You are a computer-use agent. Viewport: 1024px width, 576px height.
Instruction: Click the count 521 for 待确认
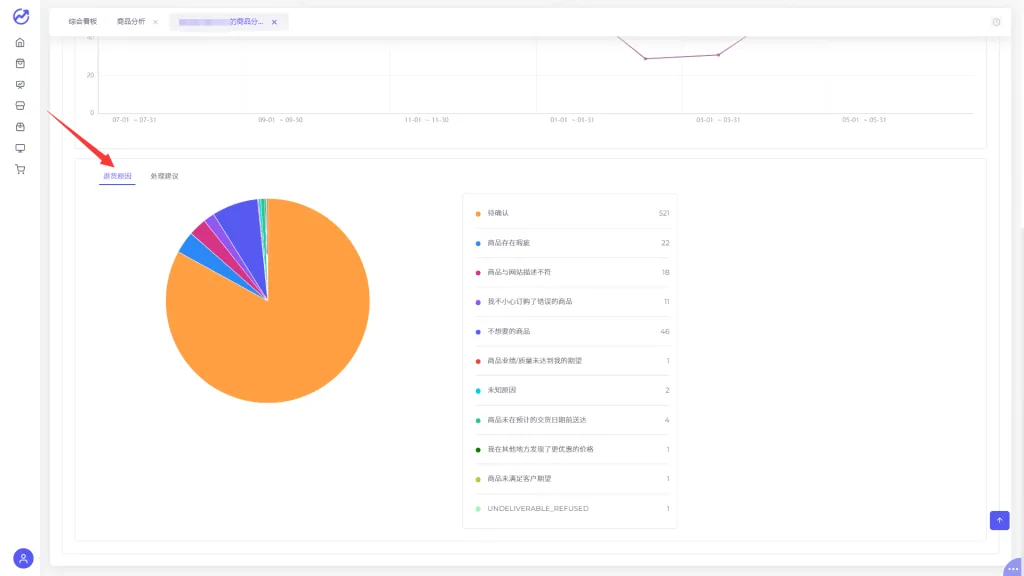(x=664, y=214)
